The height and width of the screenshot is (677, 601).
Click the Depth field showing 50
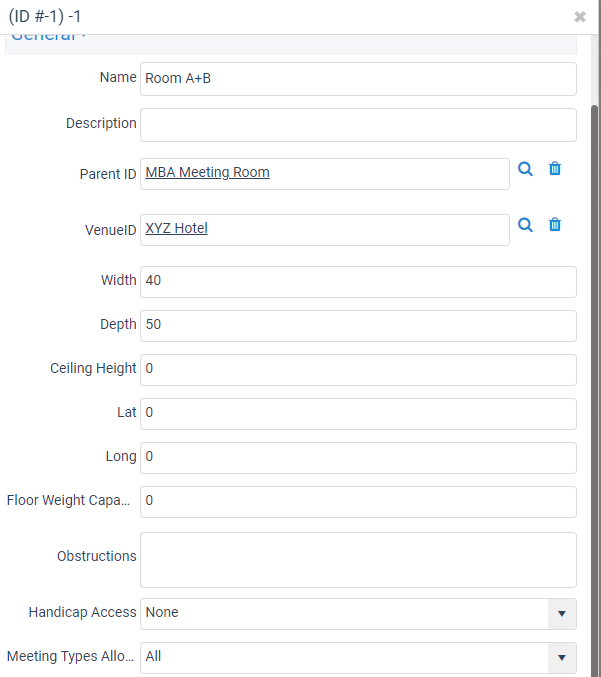358,326
